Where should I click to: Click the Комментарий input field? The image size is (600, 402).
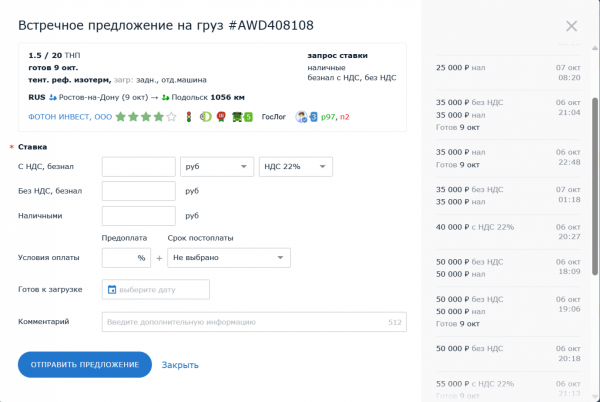[254, 322]
